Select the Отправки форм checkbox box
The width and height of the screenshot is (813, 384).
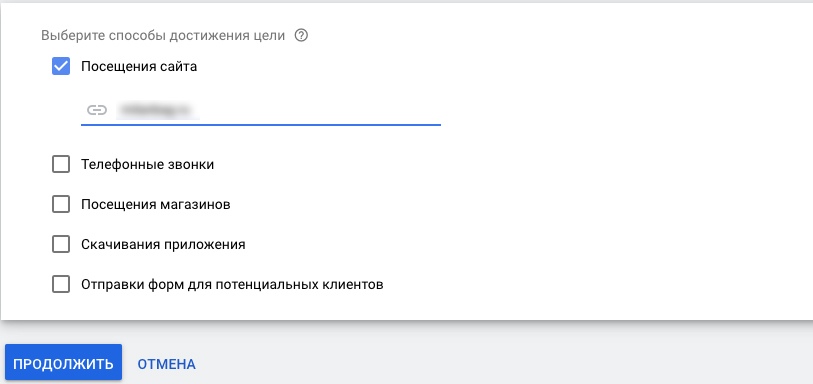pyautogui.click(x=61, y=285)
